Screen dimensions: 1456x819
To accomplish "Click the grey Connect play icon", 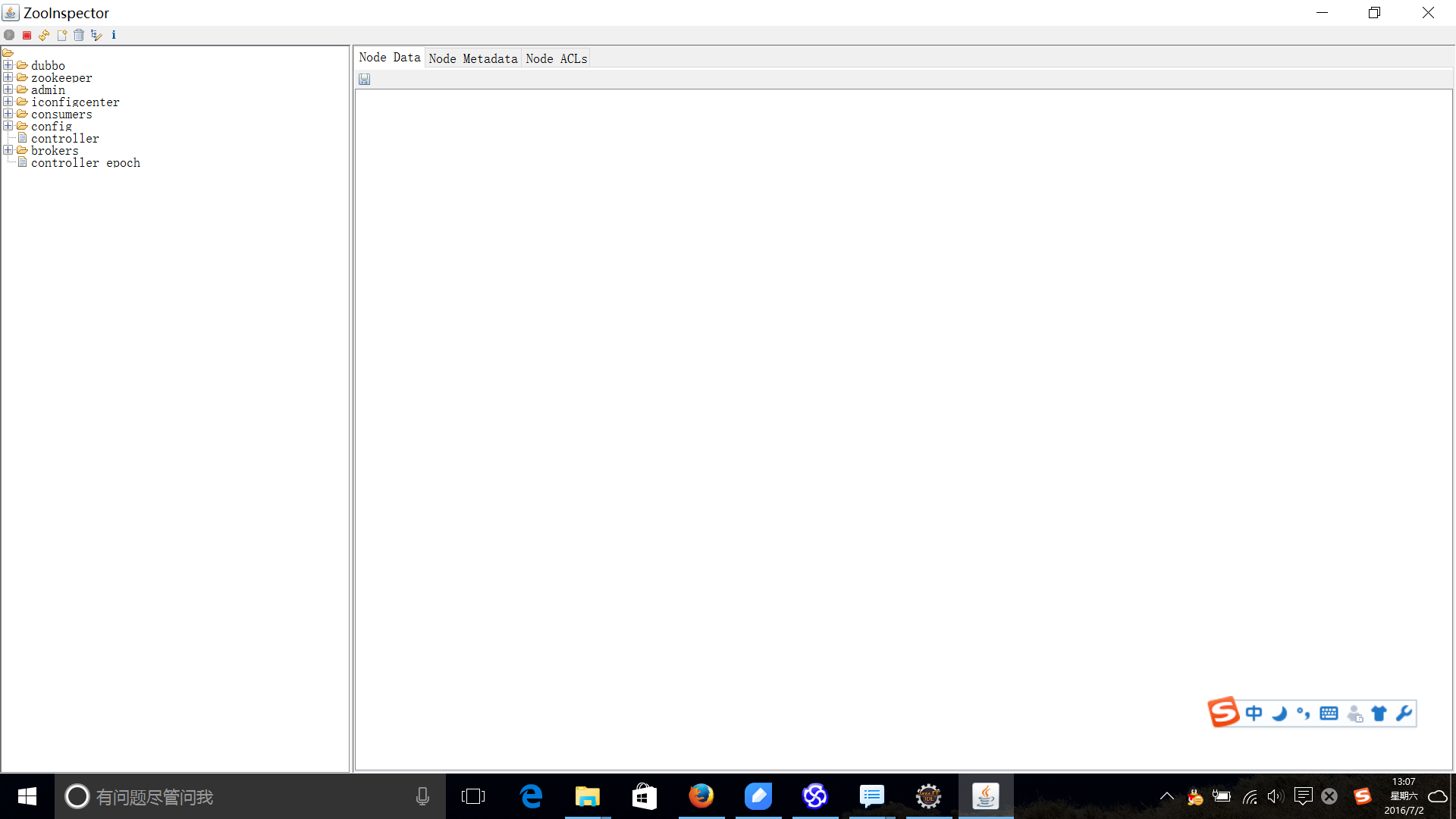I will coord(9,35).
